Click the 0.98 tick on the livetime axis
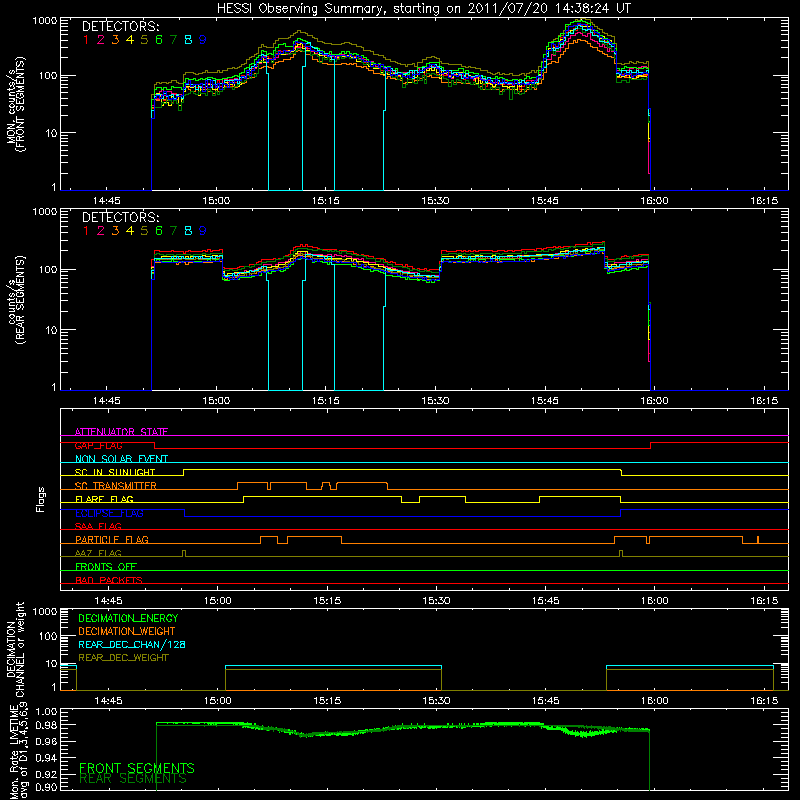This screenshot has width=800, height=800. [46, 725]
